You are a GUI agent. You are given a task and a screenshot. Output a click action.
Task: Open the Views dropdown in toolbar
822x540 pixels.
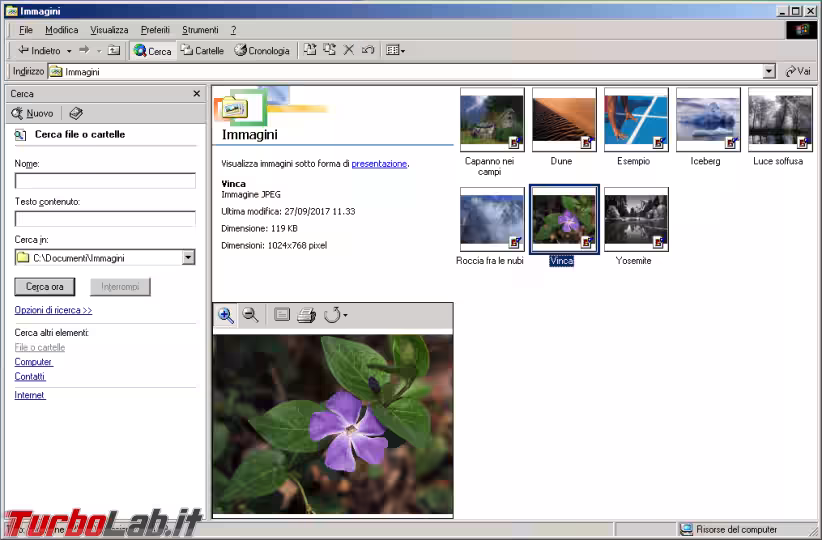tap(395, 50)
